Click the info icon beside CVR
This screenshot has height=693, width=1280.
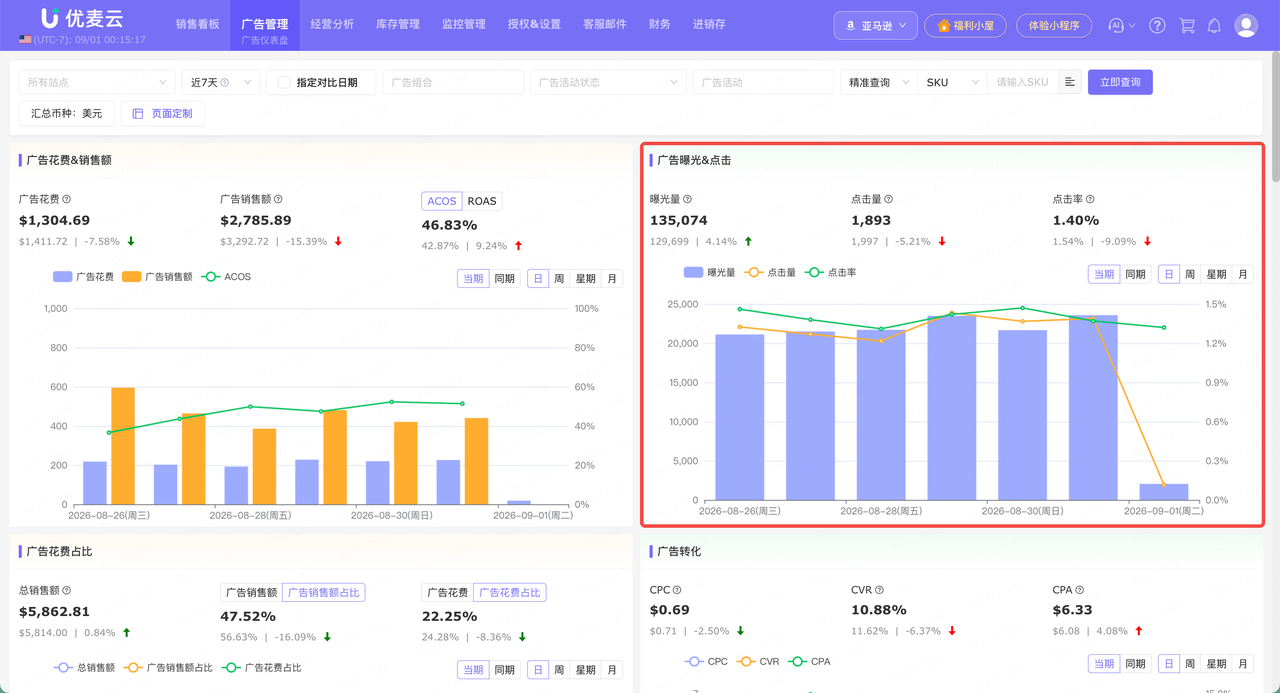[879, 590]
